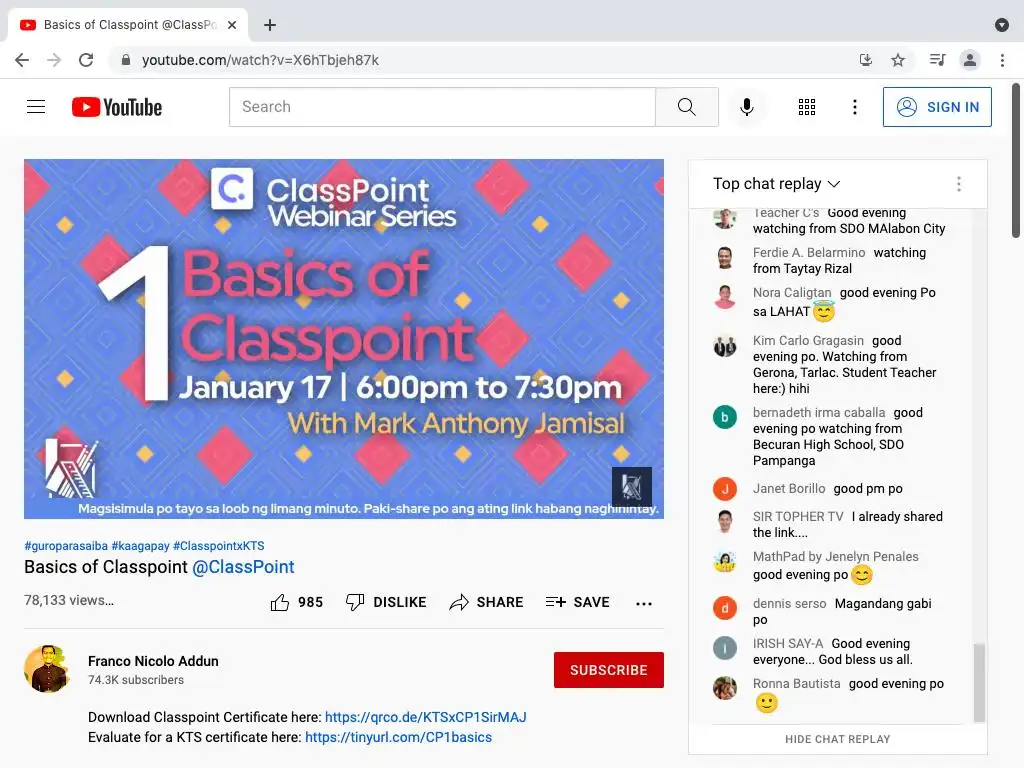Click the page vertical scrollbar
The image size is (1024, 768).
point(1016,160)
